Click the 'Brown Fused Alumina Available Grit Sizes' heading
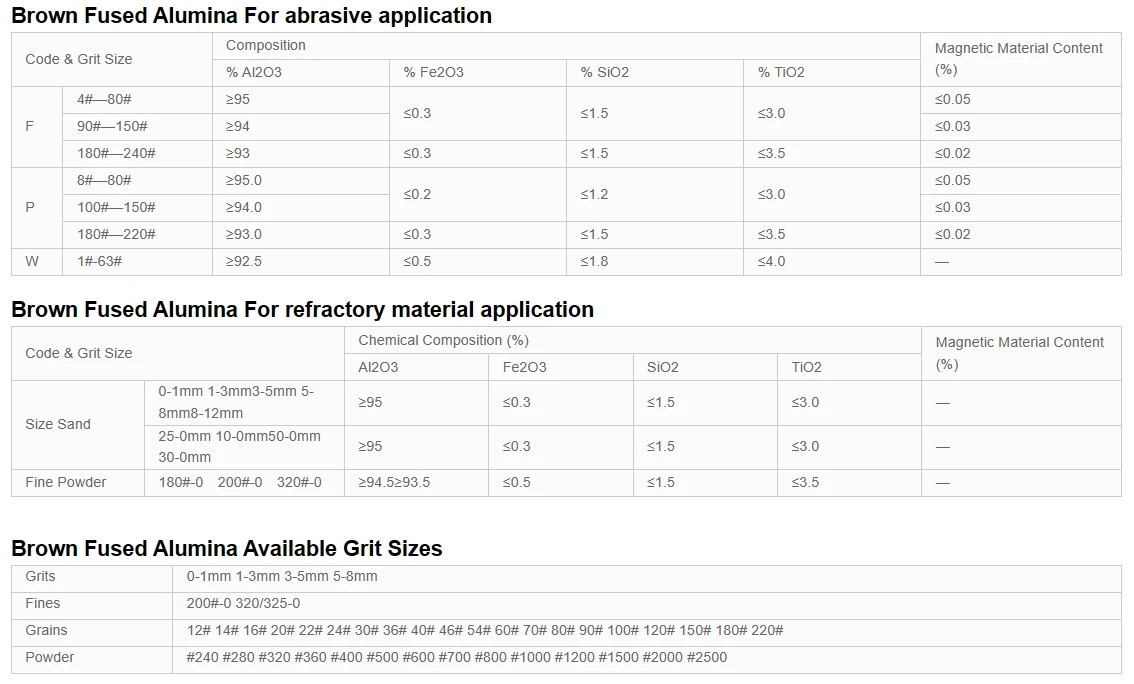Viewport: 1134px width, 684px height. [226, 548]
